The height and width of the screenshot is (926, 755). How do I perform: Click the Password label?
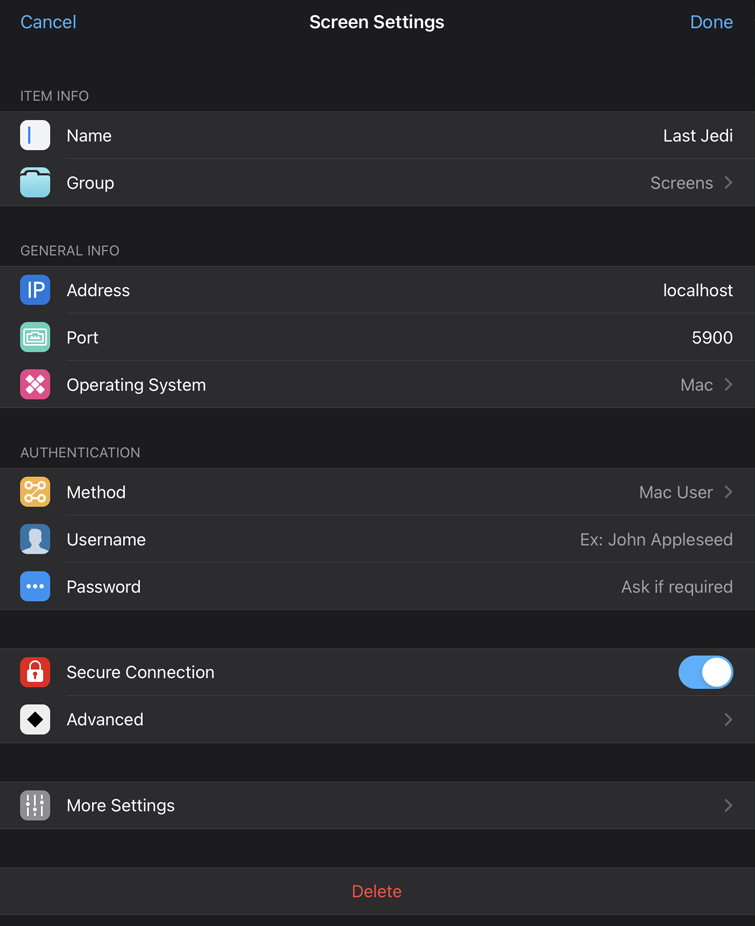tap(103, 586)
